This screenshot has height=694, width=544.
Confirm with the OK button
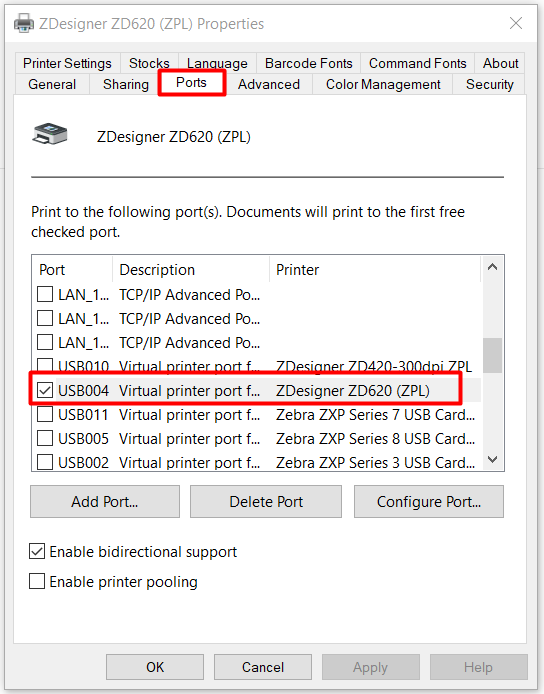point(155,667)
